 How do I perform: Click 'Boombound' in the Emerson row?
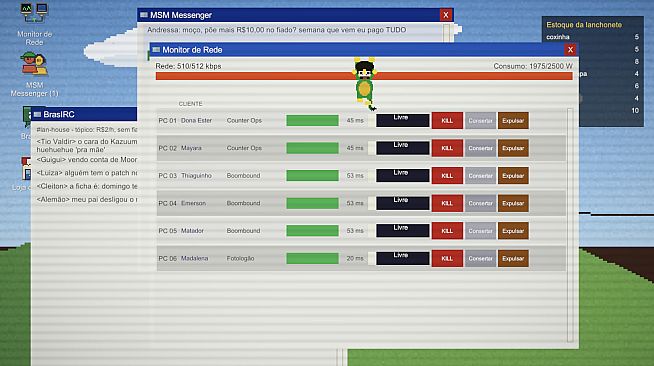[x=243, y=203]
